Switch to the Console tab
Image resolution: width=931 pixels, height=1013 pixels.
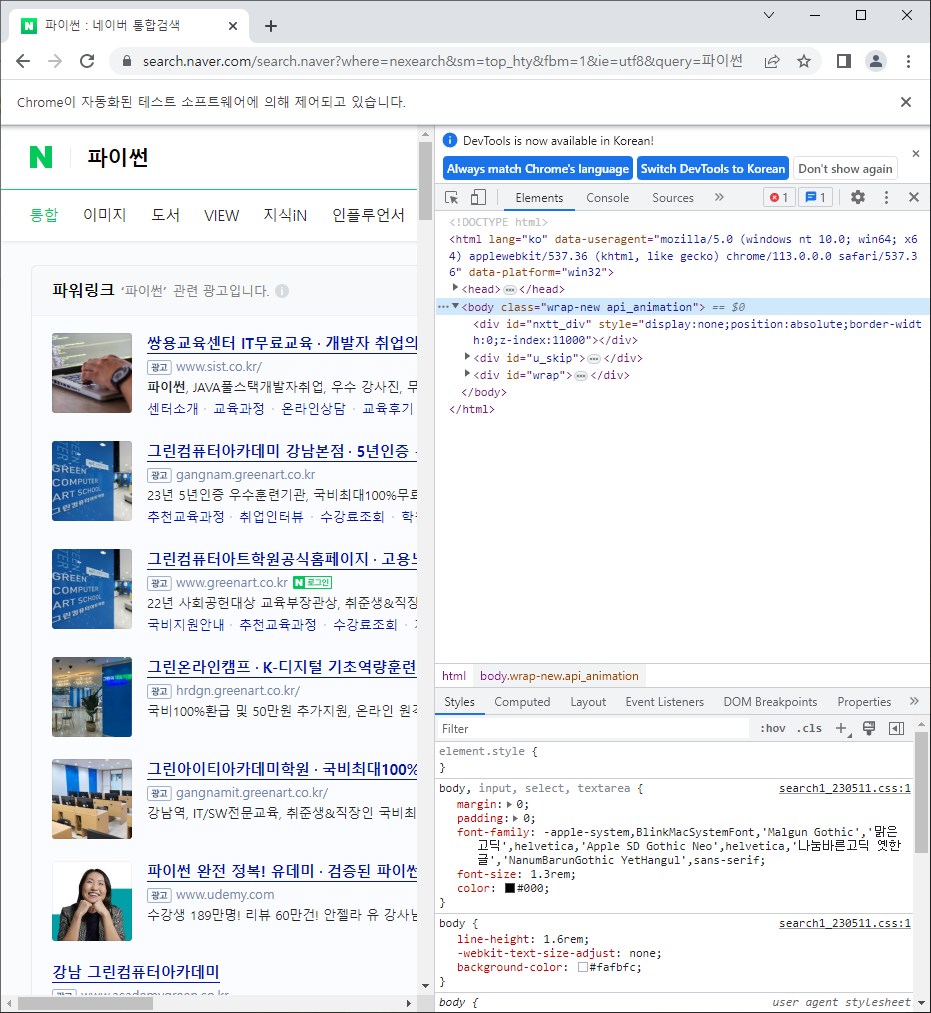pos(607,198)
